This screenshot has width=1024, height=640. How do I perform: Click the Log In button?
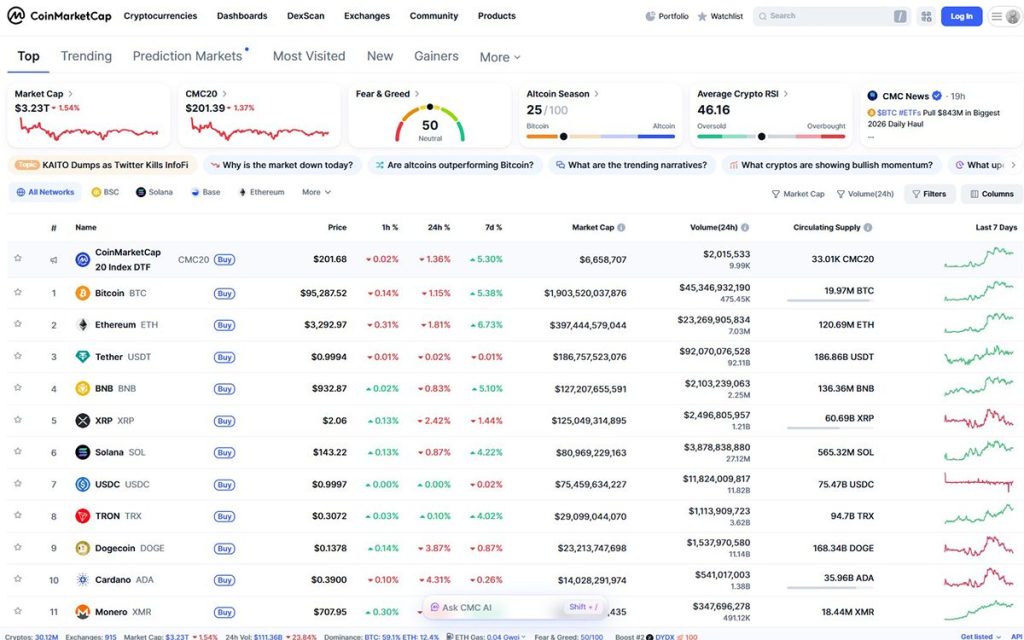pos(961,16)
